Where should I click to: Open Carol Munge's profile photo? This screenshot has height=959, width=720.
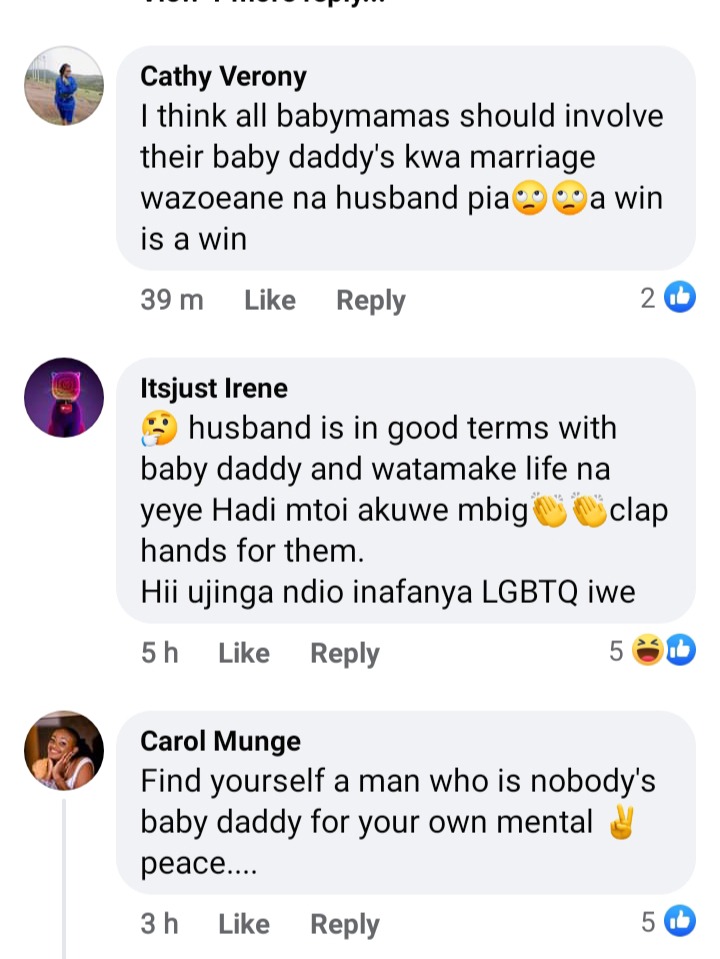[x=64, y=750]
